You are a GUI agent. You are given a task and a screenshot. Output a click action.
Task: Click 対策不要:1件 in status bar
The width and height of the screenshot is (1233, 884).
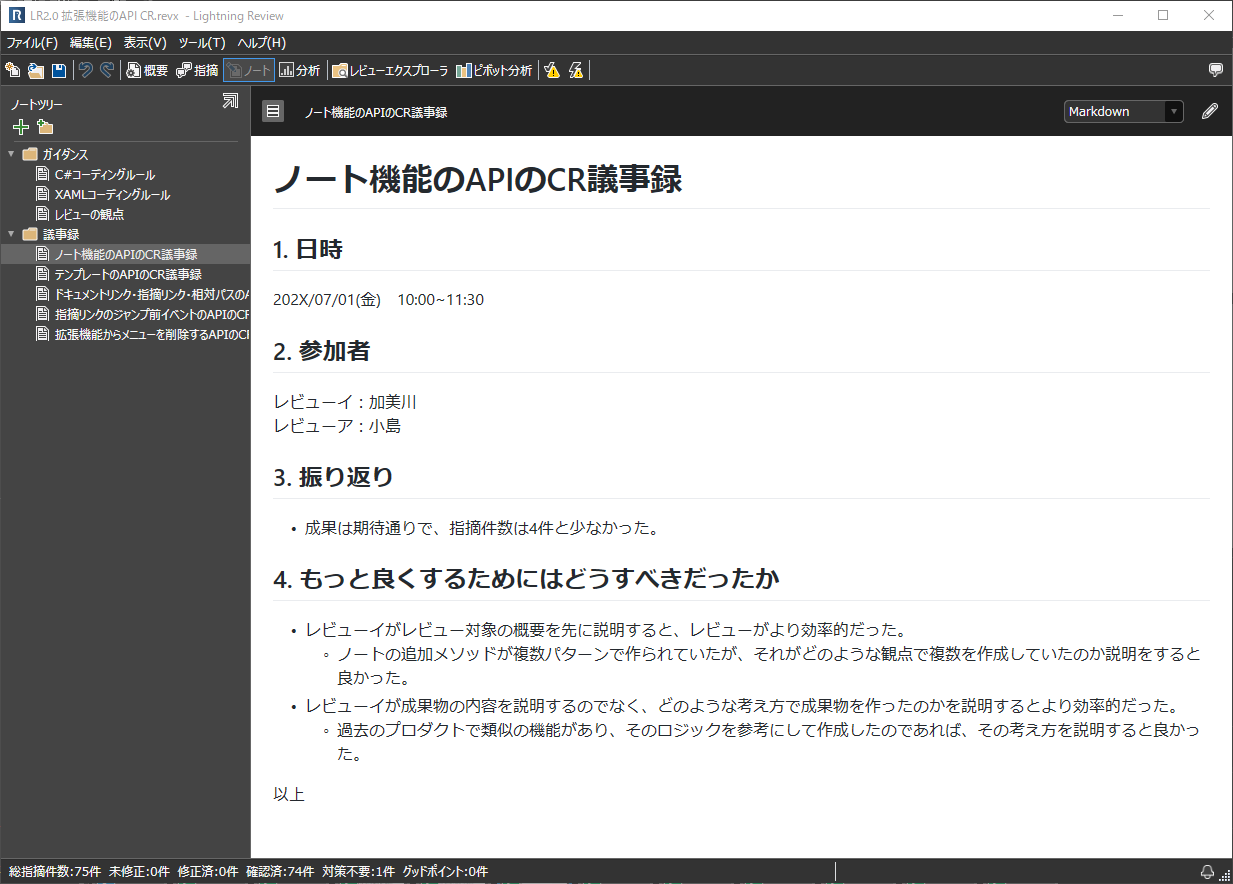pos(358,872)
